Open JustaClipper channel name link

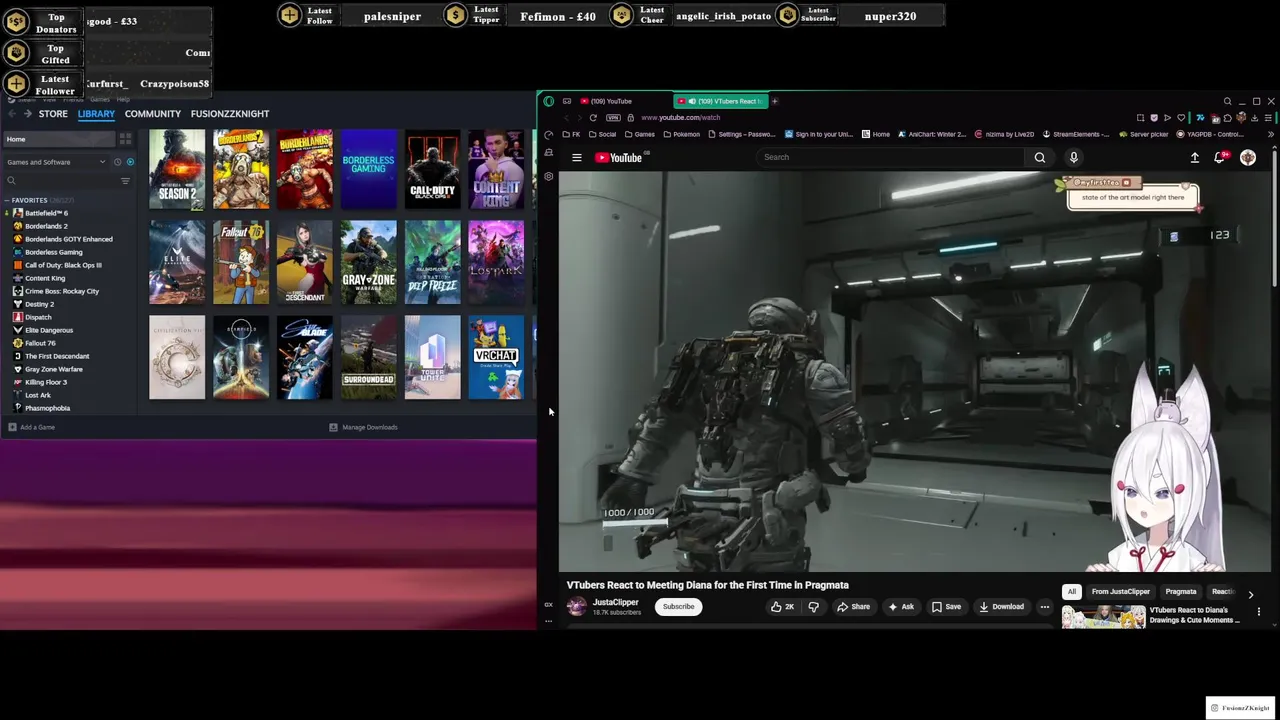[615, 602]
